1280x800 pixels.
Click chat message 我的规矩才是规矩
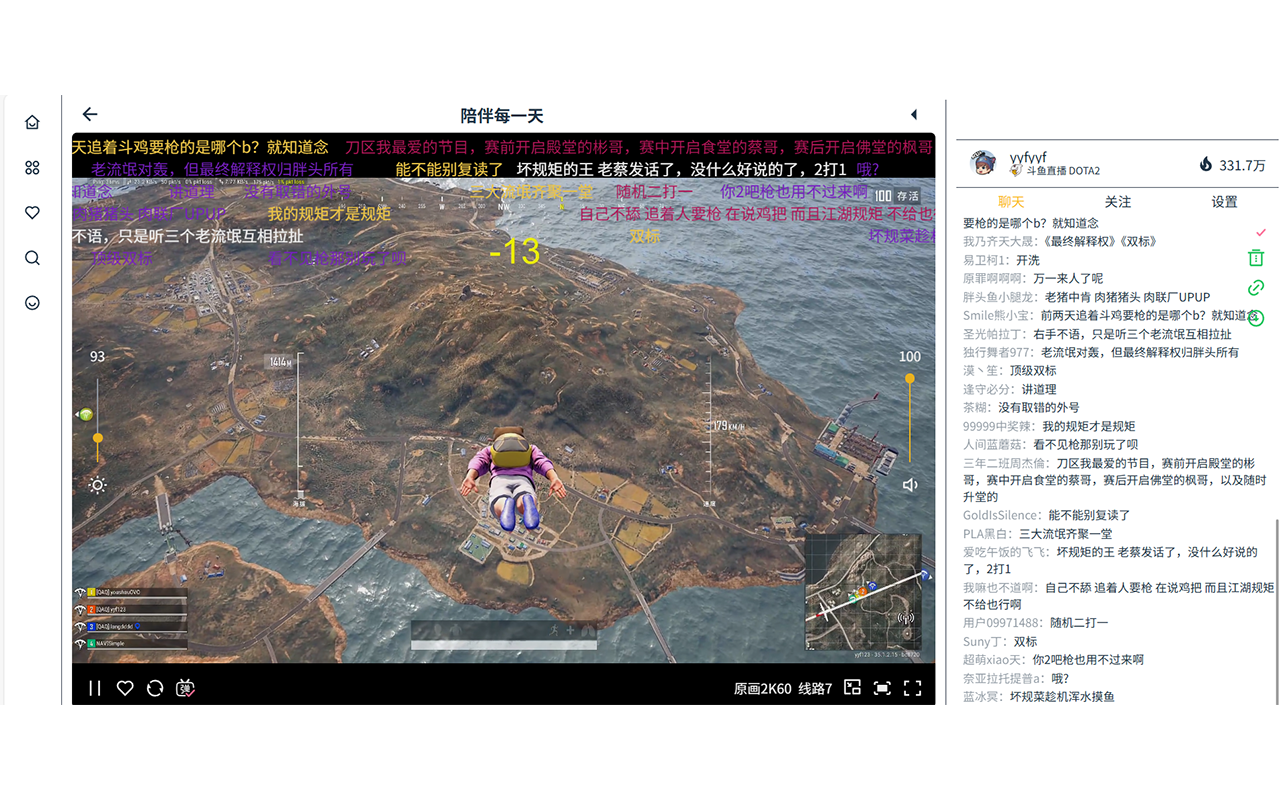1088,426
